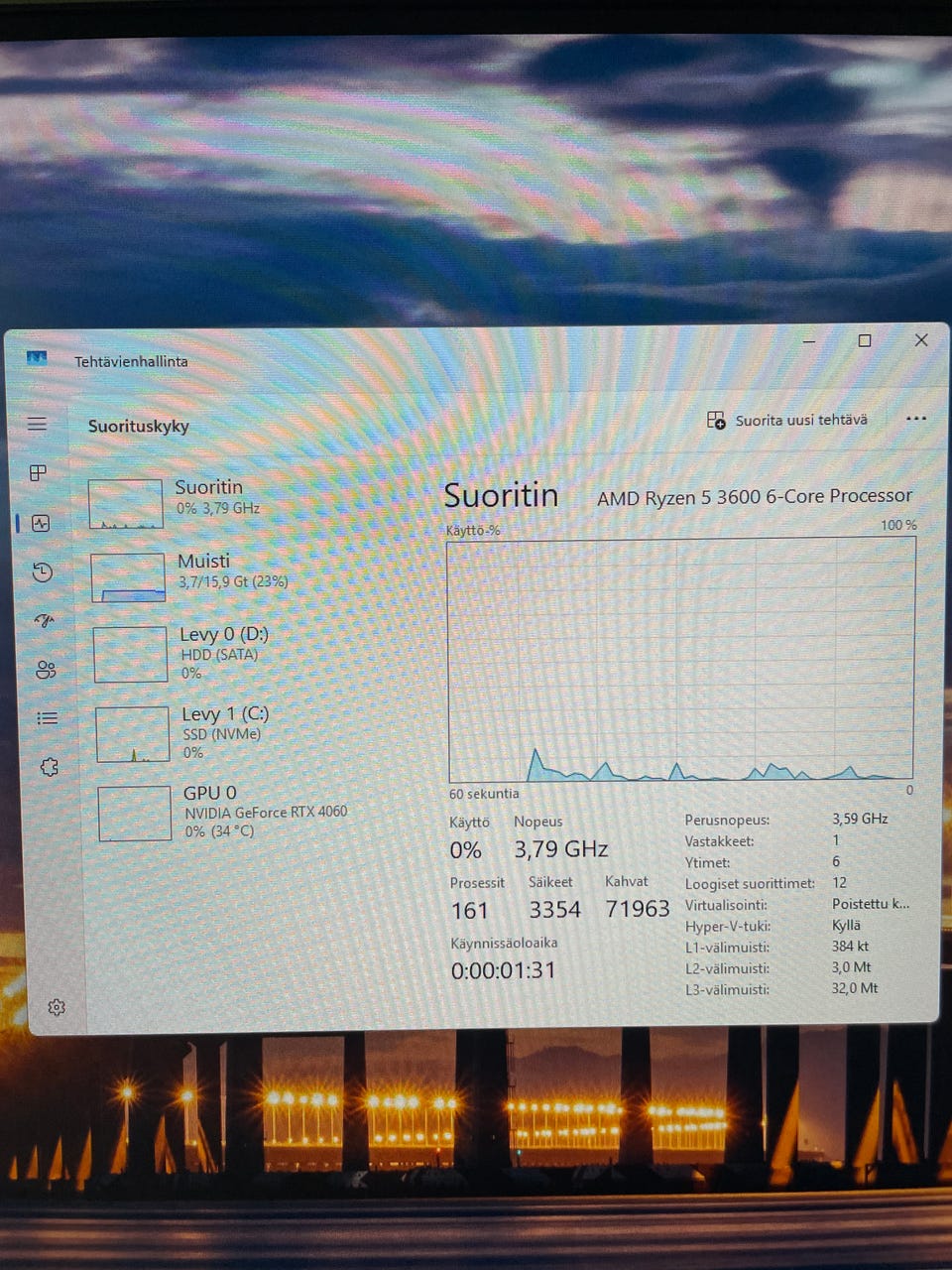This screenshot has height=1270, width=952.
Task: Click the Muisti mini graph thumbnail
Action: [128, 578]
